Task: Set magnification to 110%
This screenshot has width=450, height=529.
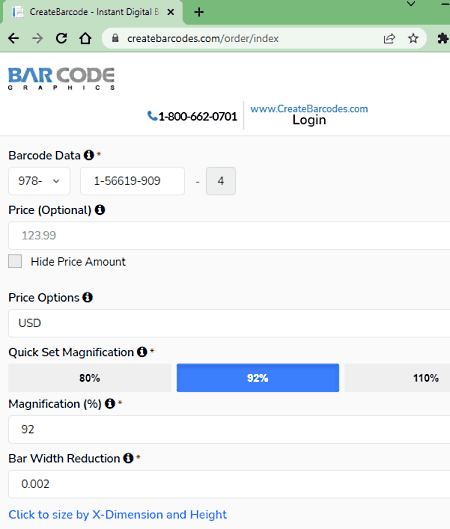Action: 397,378
